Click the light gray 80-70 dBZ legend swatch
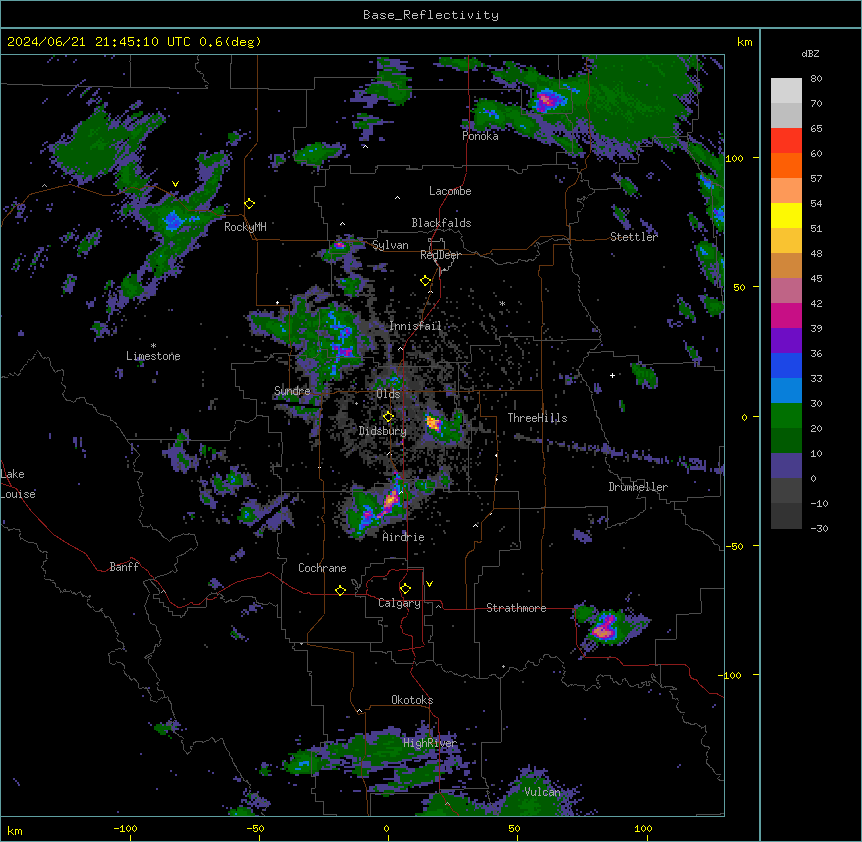 (786, 91)
